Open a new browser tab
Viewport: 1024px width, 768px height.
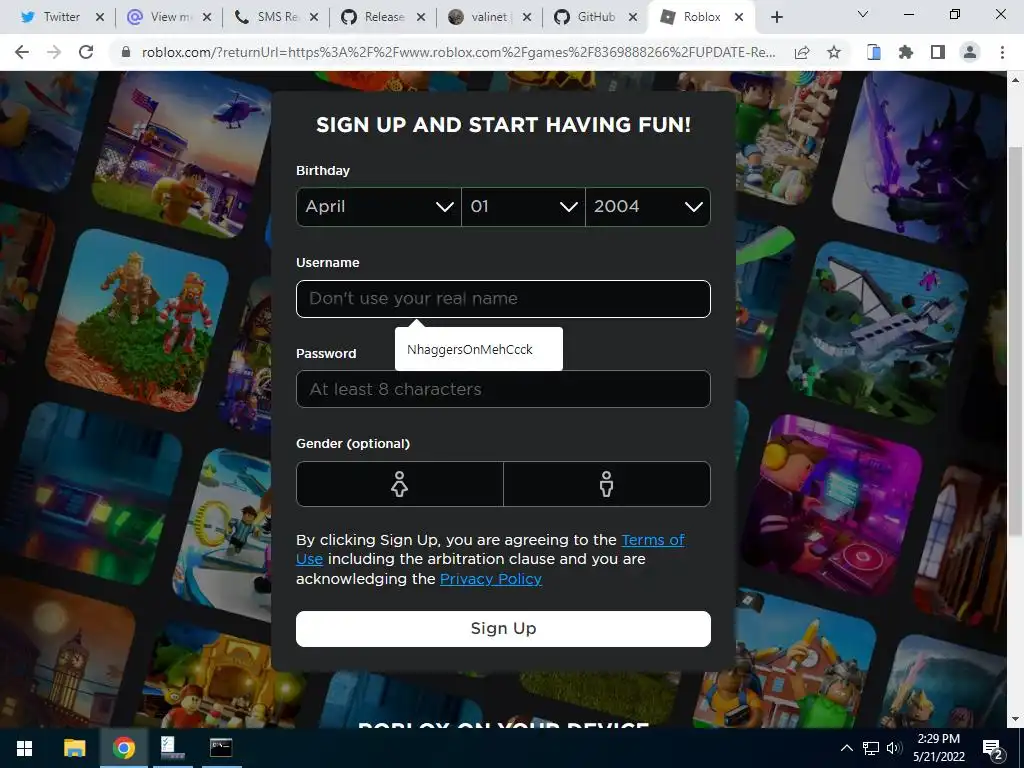pyautogui.click(x=776, y=17)
